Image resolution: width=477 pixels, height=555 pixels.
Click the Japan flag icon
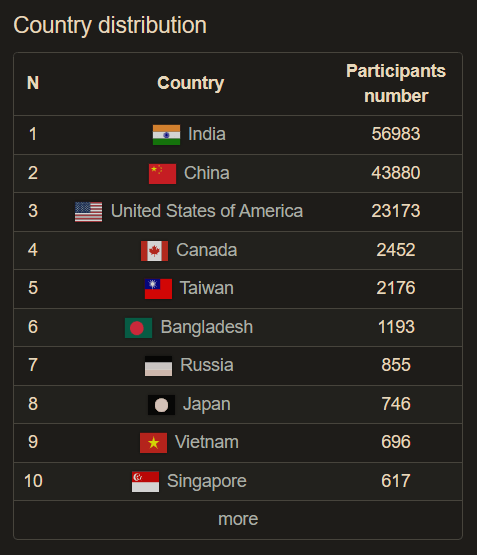click(x=161, y=405)
